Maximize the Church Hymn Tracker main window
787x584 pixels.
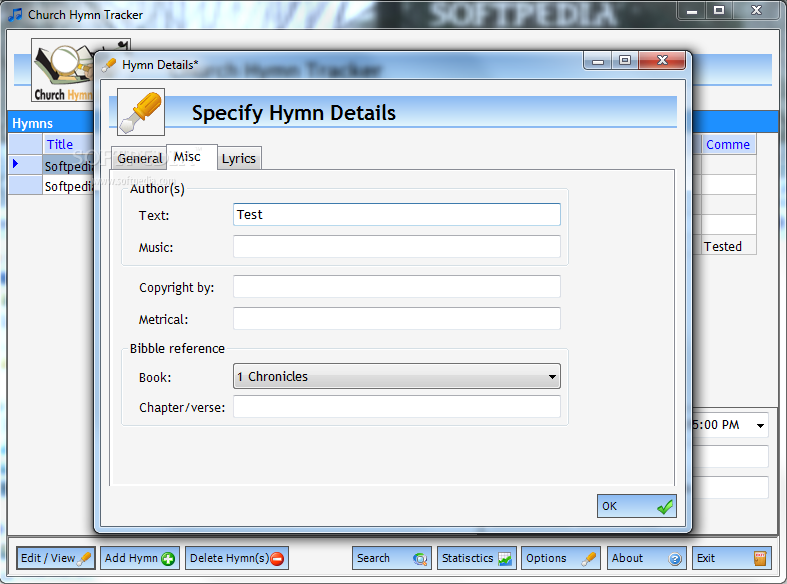(x=719, y=11)
